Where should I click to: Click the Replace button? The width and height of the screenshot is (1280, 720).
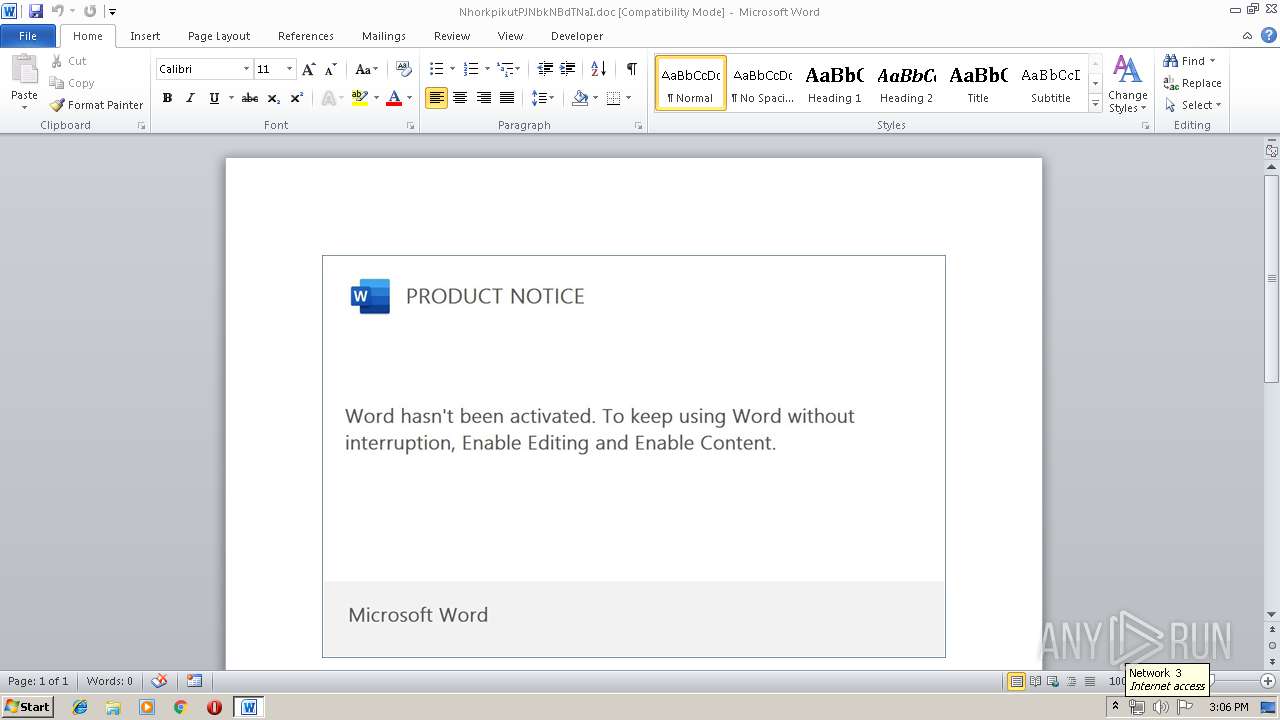tap(1192, 83)
